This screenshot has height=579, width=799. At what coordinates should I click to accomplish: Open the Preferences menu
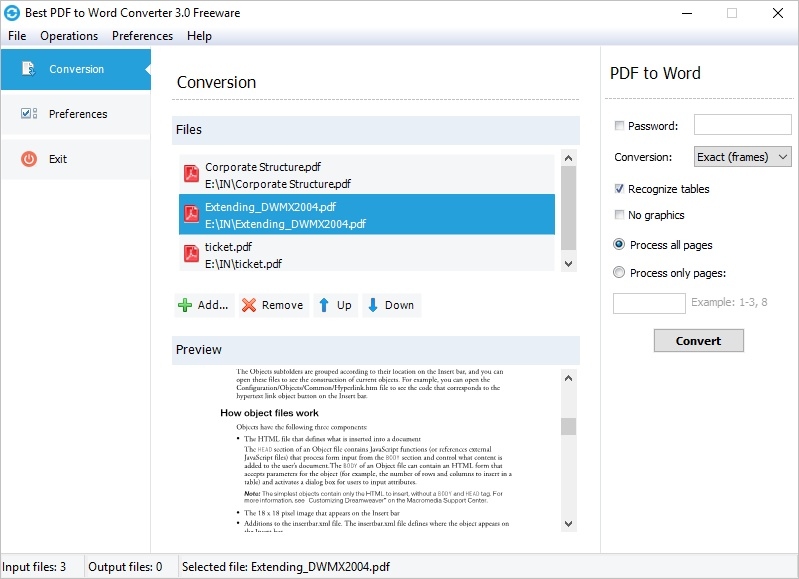coord(143,36)
